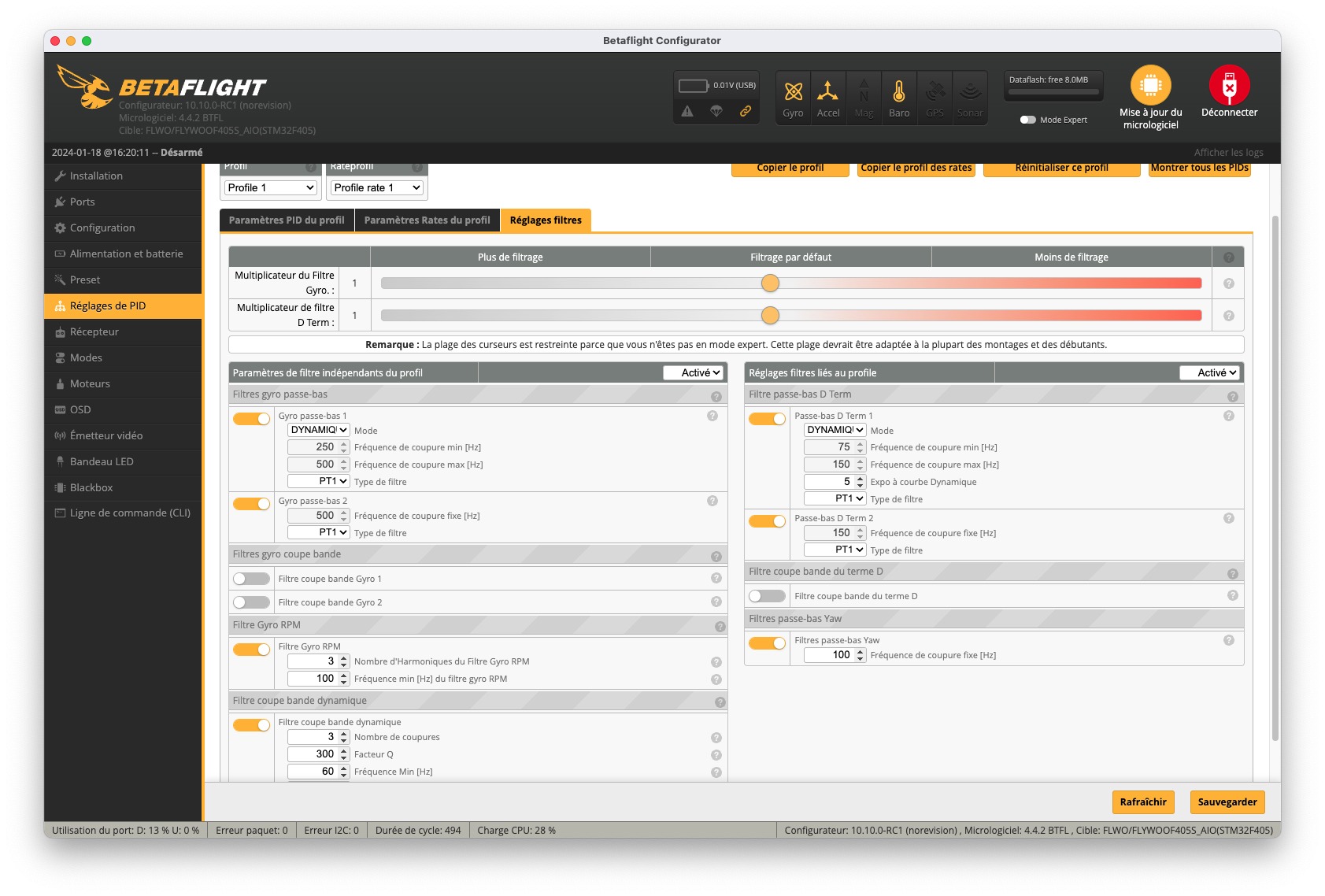Click Réinitialiser ce profil button

coord(1062,168)
